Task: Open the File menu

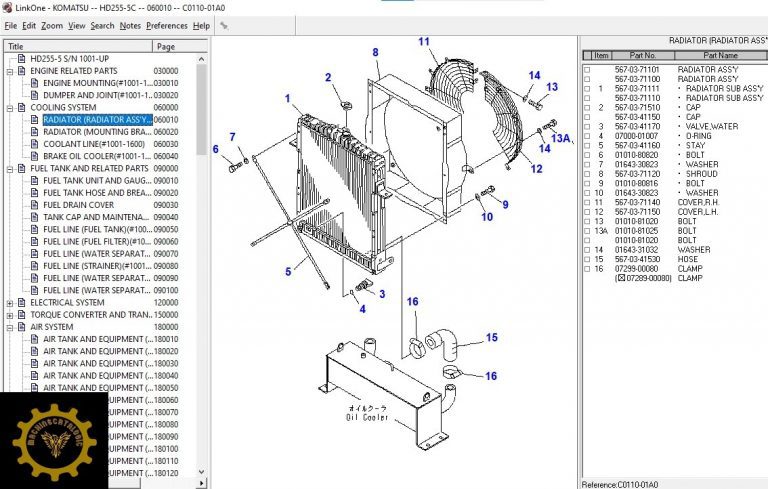Action: (10, 26)
